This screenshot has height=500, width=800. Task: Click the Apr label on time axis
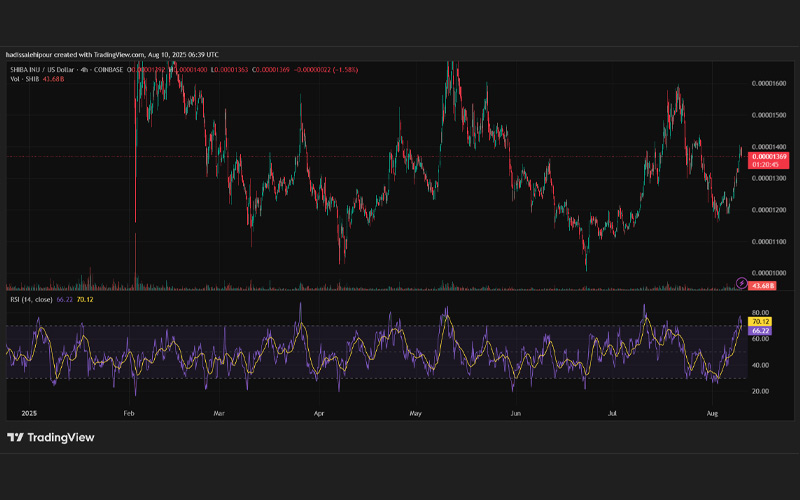pos(319,413)
